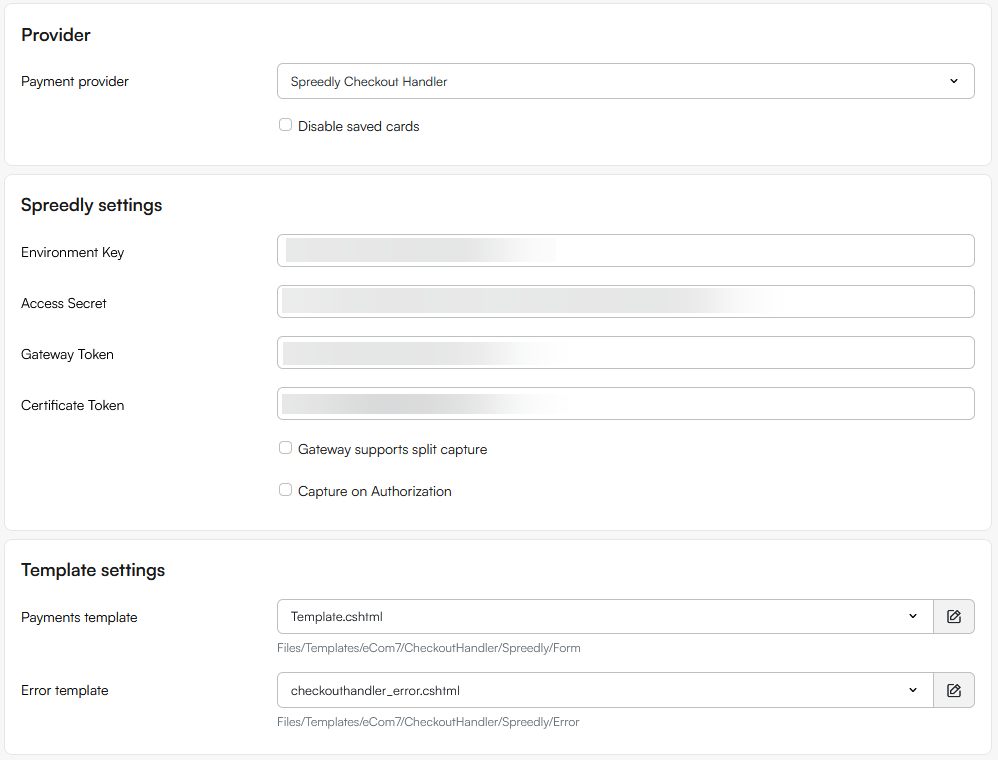
Task: Click the Certificate Token label text
Action: (72, 406)
